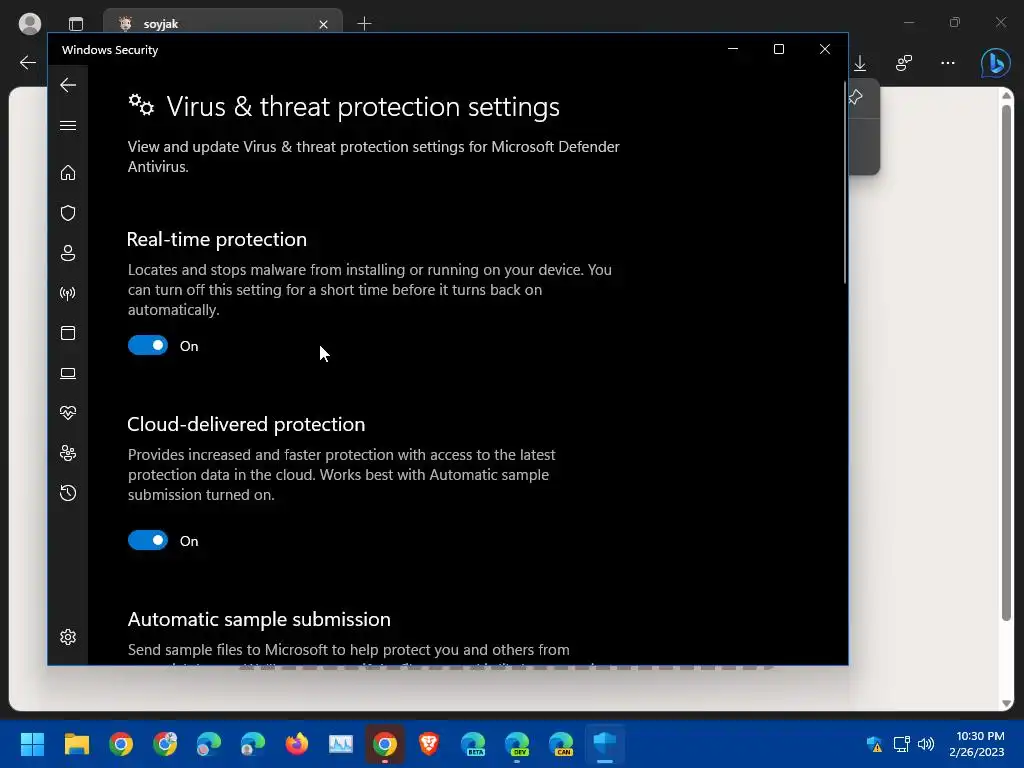The width and height of the screenshot is (1024, 768).
Task: Open the volume control in system tray
Action: click(925, 744)
